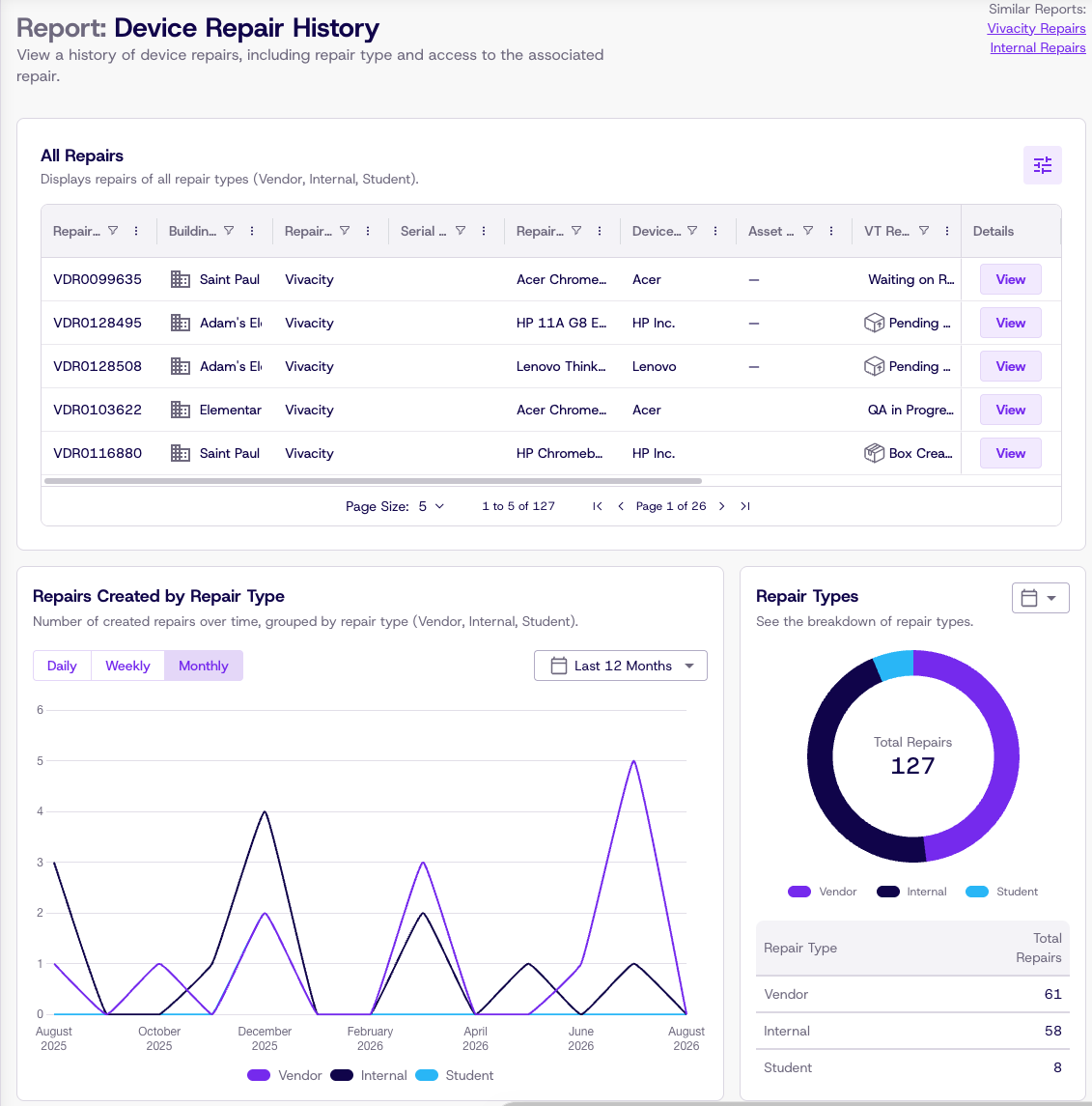Open the Serial column three-dot menu

coord(484,231)
